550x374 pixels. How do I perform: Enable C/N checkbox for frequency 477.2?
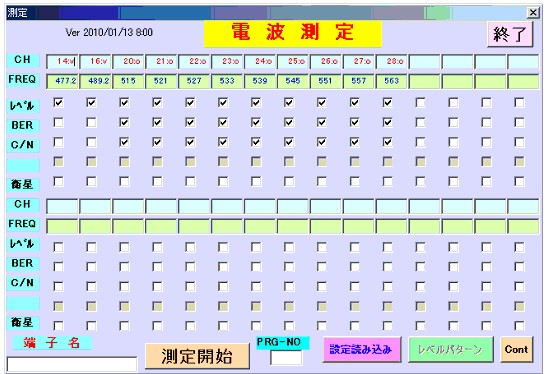coord(58,142)
